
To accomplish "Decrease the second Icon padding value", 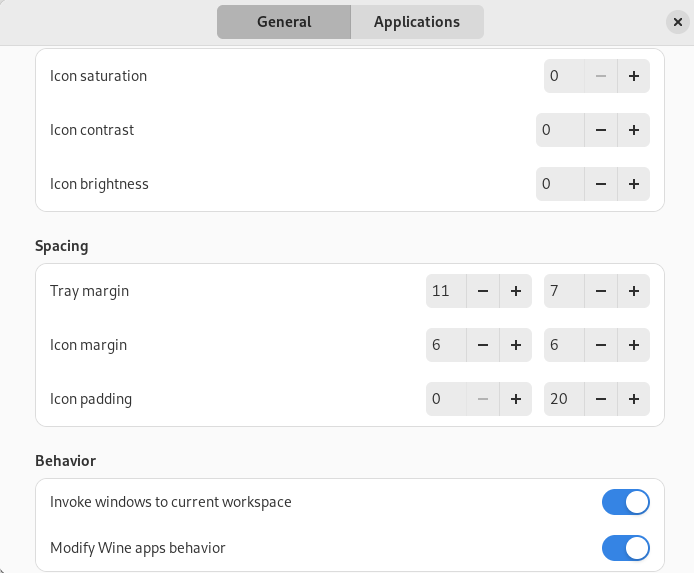I will coord(601,399).
